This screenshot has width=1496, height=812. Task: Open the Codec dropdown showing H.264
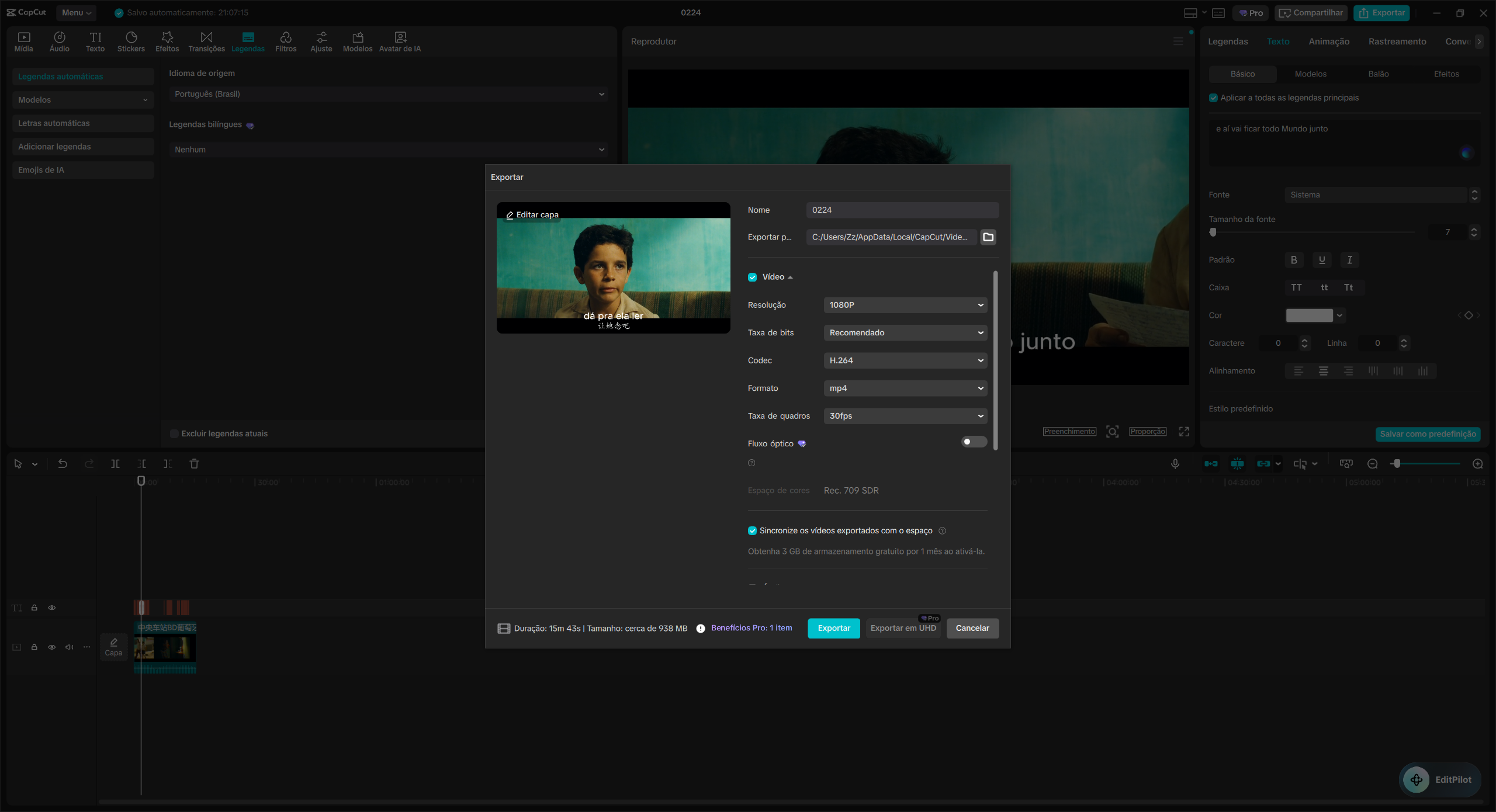pos(905,360)
